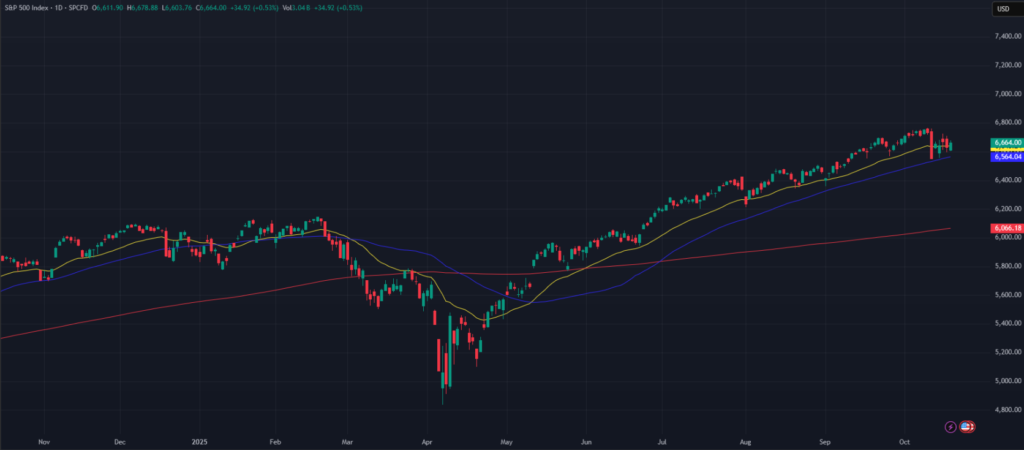Screen dimensions: 1024x450
Task: Click the Apr marker on time axis
Action: coord(427,440)
